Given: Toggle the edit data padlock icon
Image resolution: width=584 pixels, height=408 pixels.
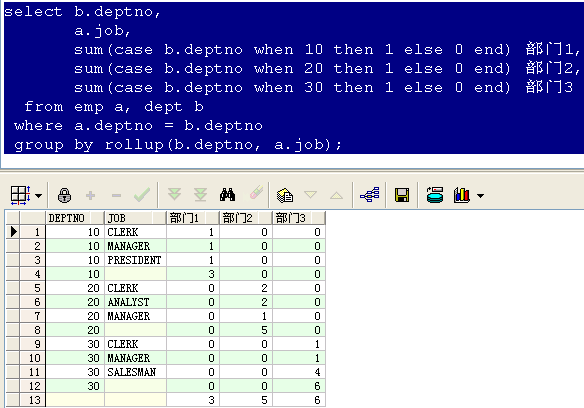Looking at the screenshot, I should [64, 195].
